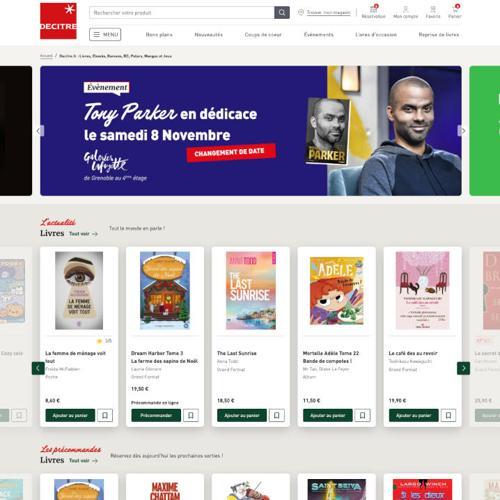Open the Panier cart icon
Image resolution: width=500 pixels, height=500 pixels.
point(455,12)
